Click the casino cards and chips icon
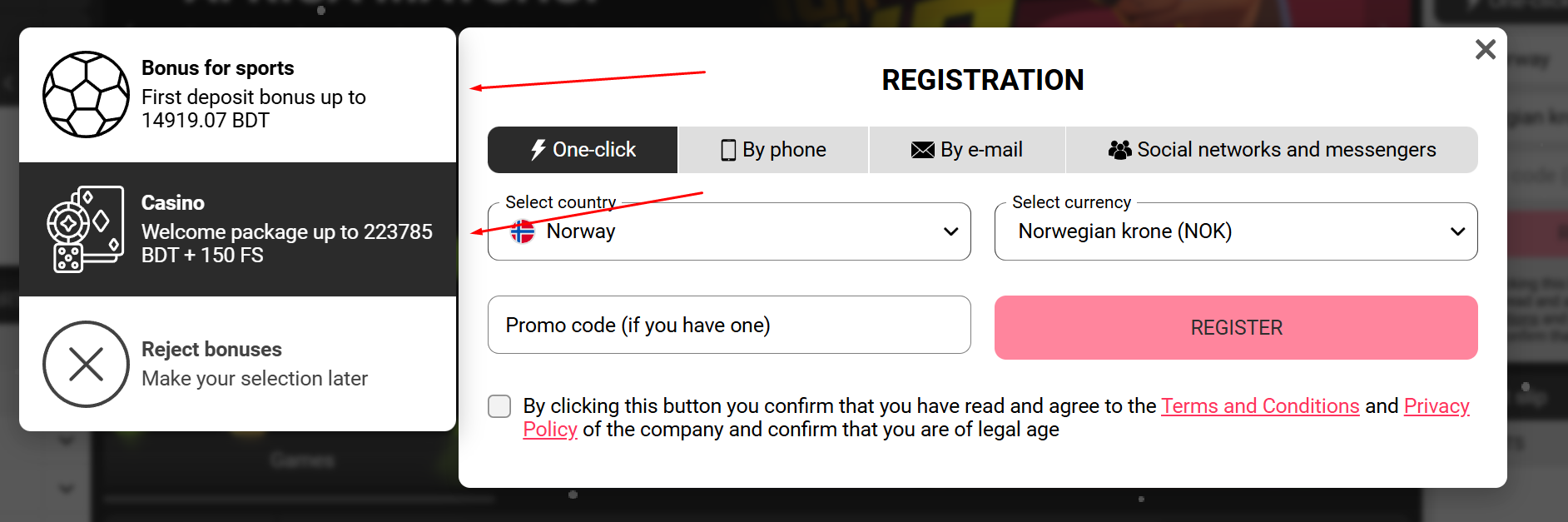Image resolution: width=1568 pixels, height=522 pixels. click(85, 229)
